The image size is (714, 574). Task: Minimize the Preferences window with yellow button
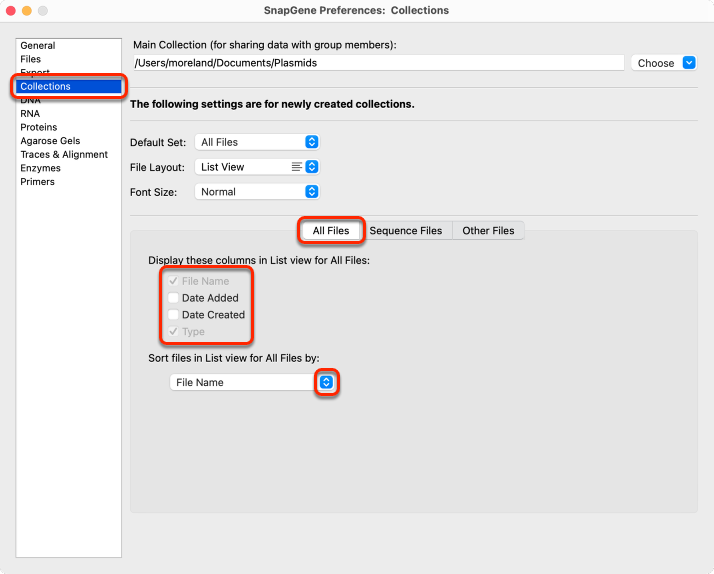pyautogui.click(x=27, y=10)
